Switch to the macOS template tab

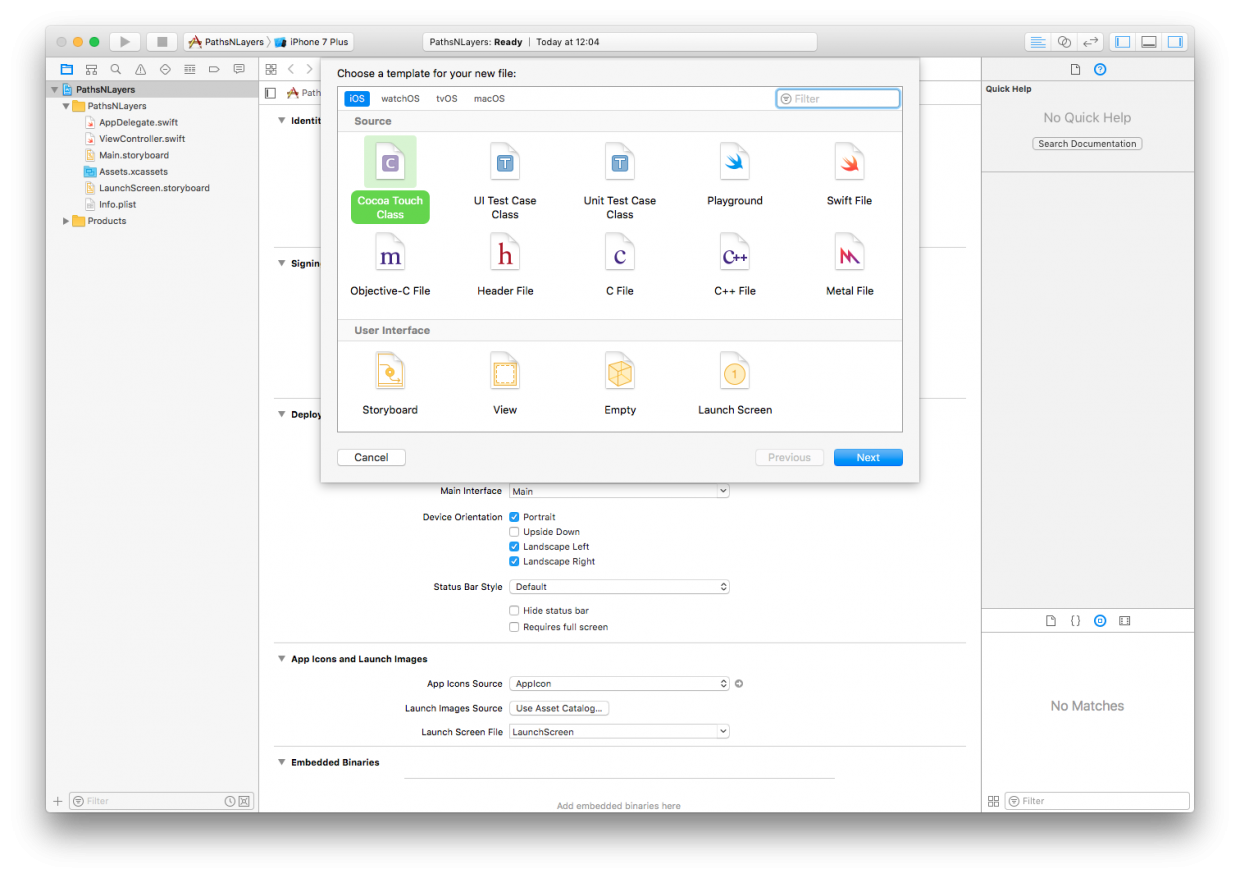click(489, 99)
